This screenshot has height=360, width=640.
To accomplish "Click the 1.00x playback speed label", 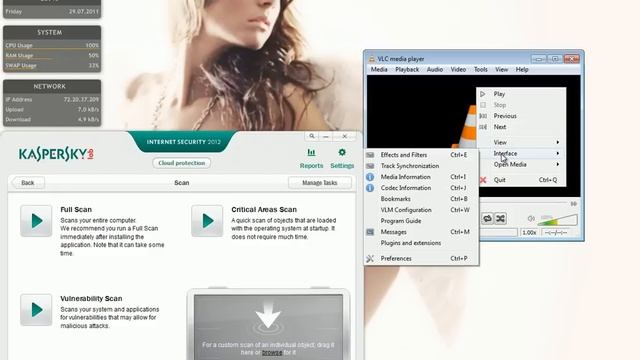I will pyautogui.click(x=529, y=232).
